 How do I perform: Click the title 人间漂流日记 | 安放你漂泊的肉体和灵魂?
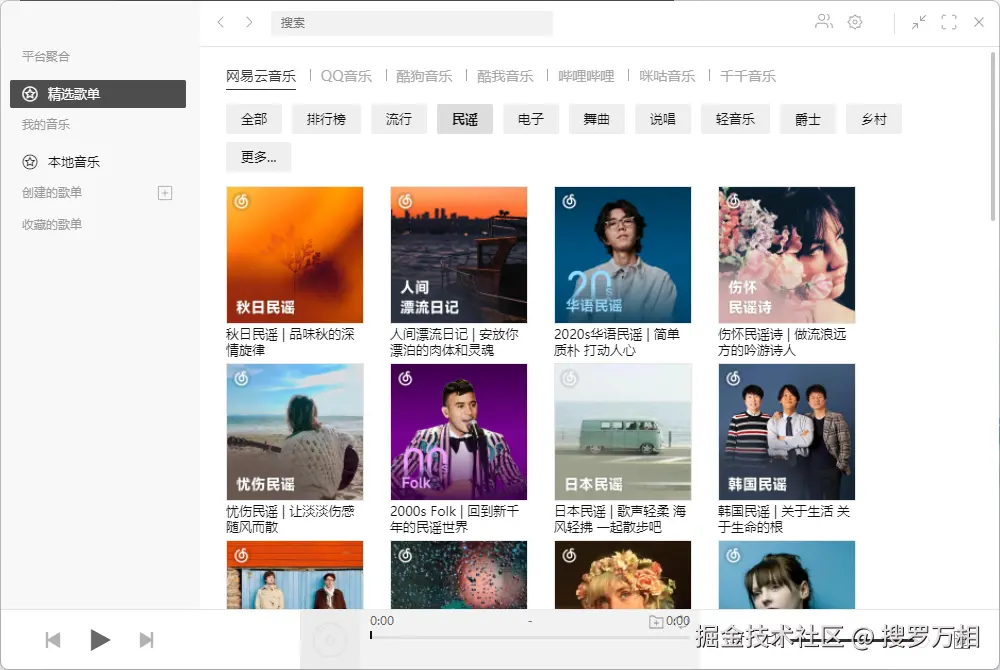coord(454,342)
